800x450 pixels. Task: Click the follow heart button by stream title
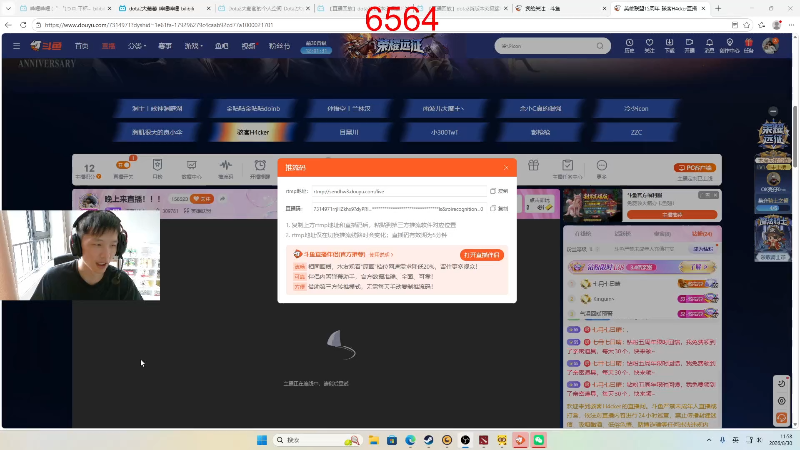click(202, 198)
